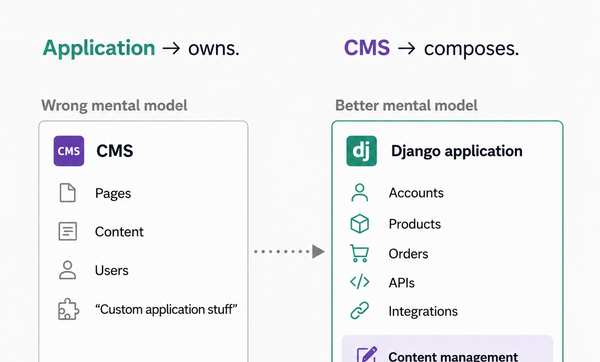Select the Pages document icon

click(x=68, y=192)
